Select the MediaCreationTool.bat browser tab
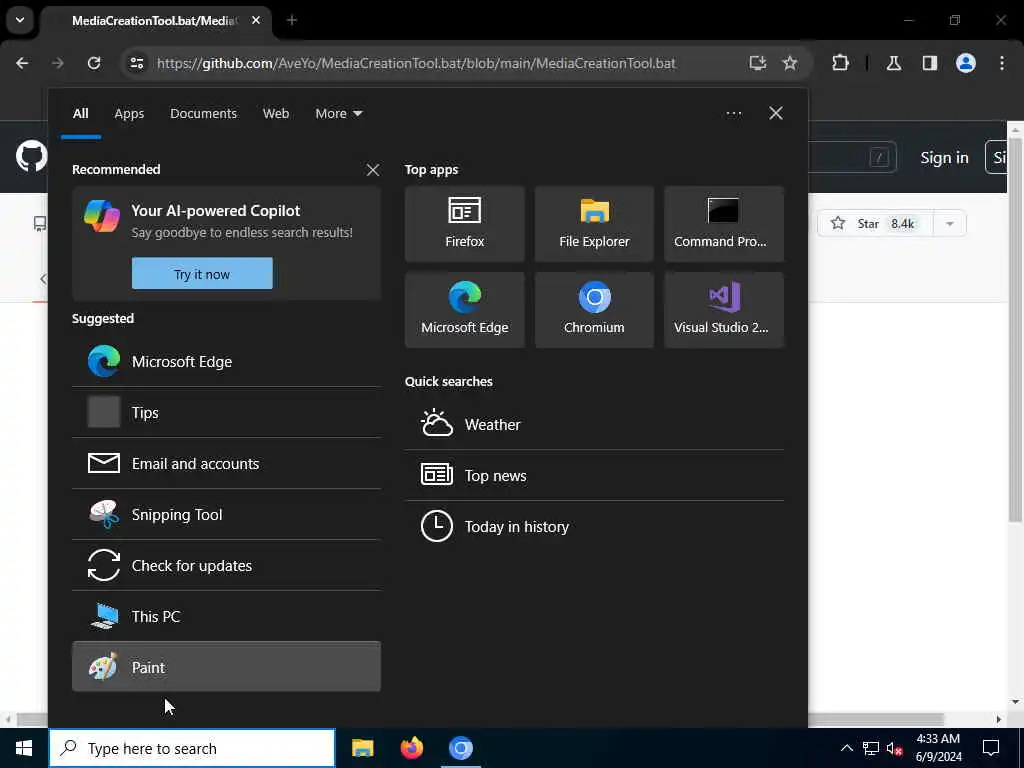Image resolution: width=1024 pixels, height=768 pixels. [x=153, y=21]
